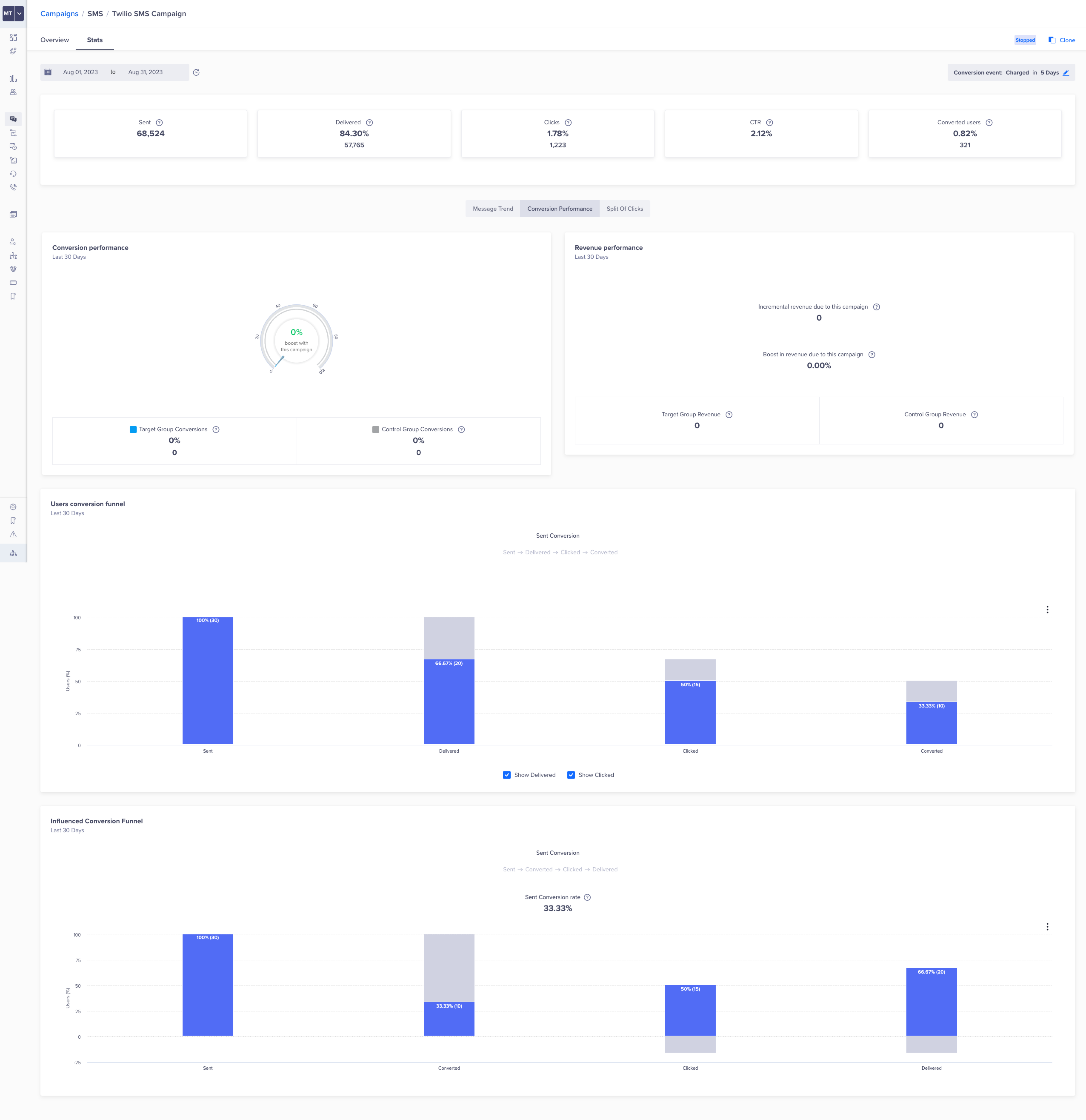Select the campaigns chat bubbles sidebar icon
The width and height of the screenshot is (1086, 1120).
[x=13, y=119]
